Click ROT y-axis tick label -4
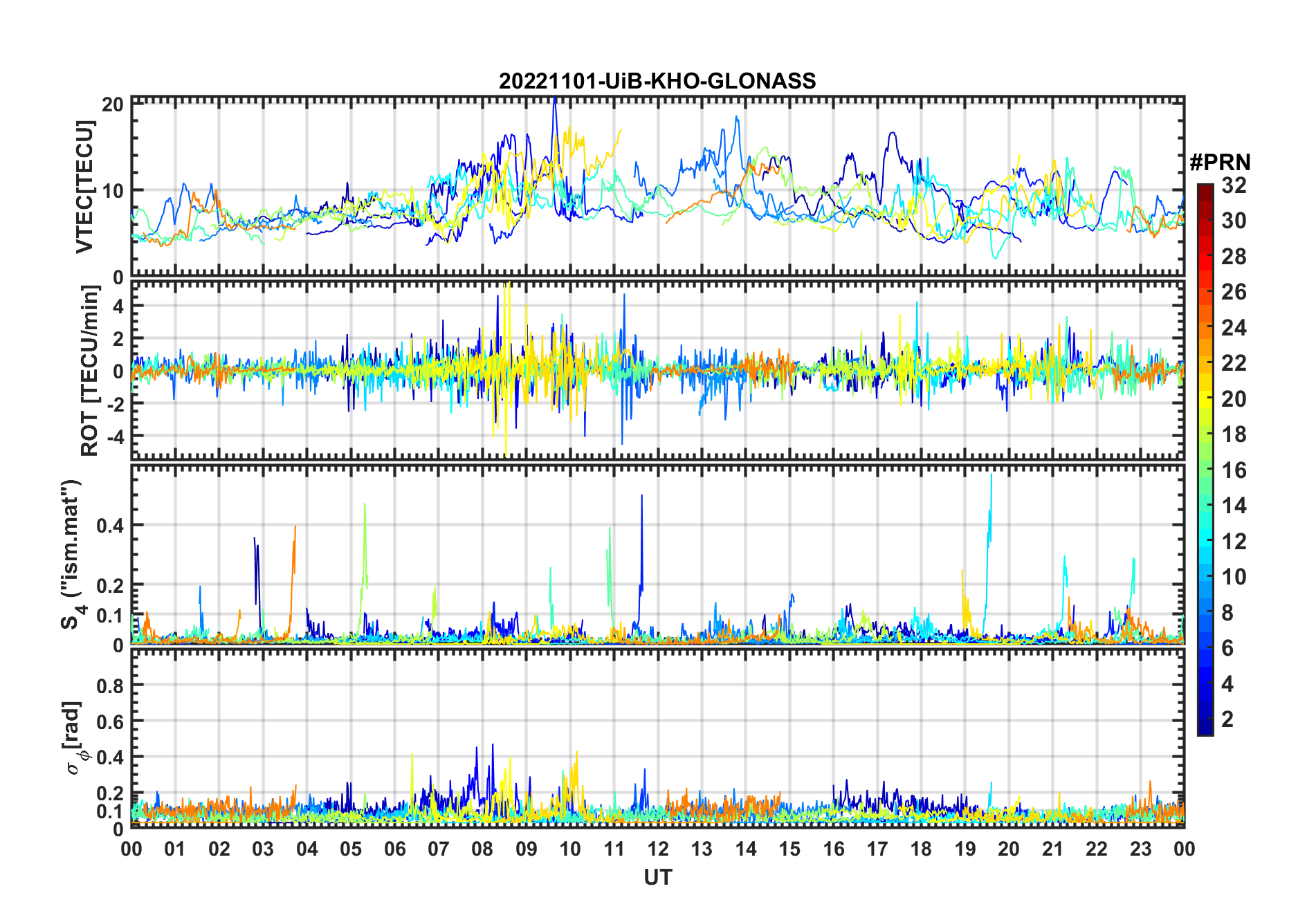This screenshot has height=920, width=1316. [x=115, y=437]
